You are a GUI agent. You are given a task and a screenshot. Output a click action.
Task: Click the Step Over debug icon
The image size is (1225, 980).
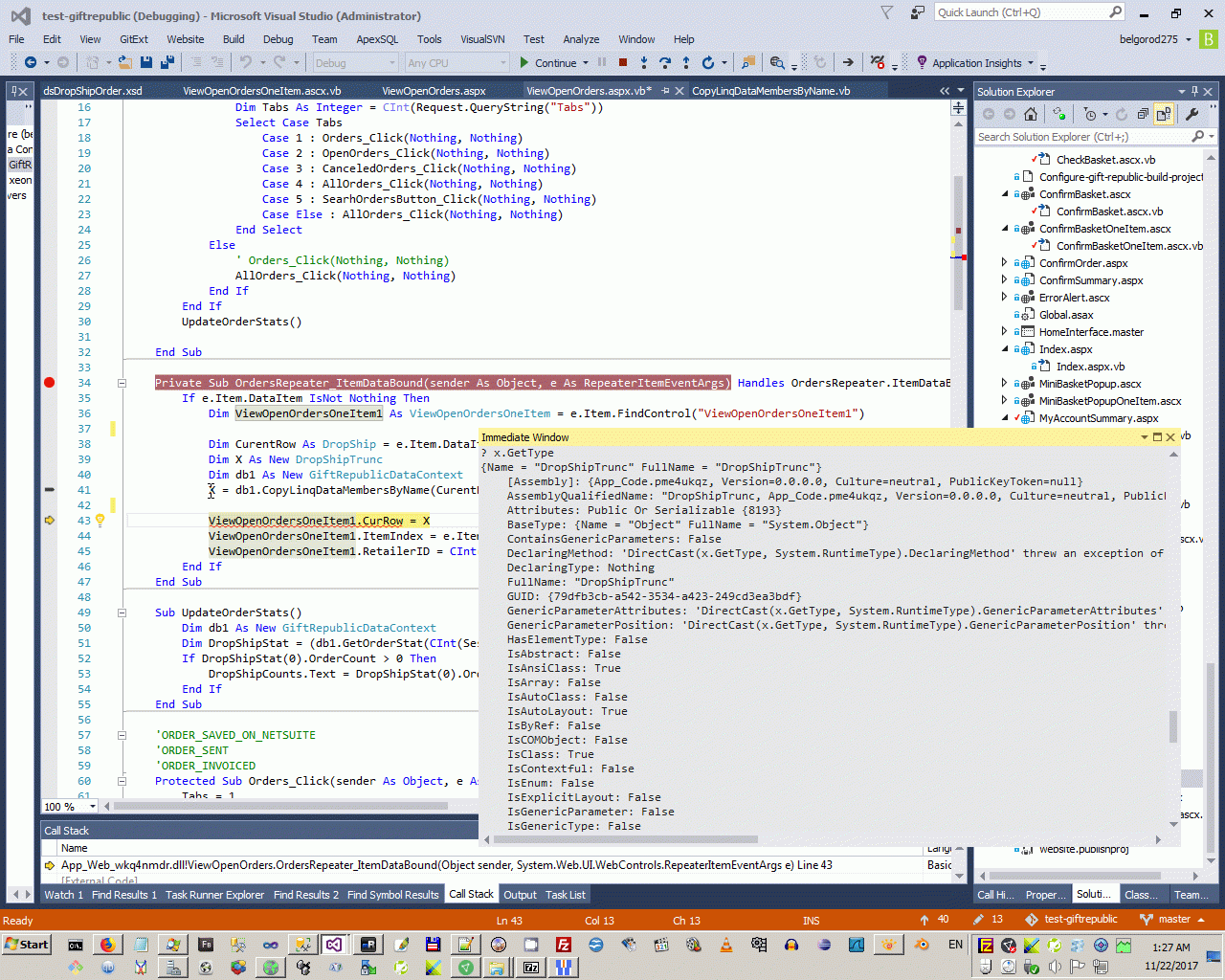[665, 63]
